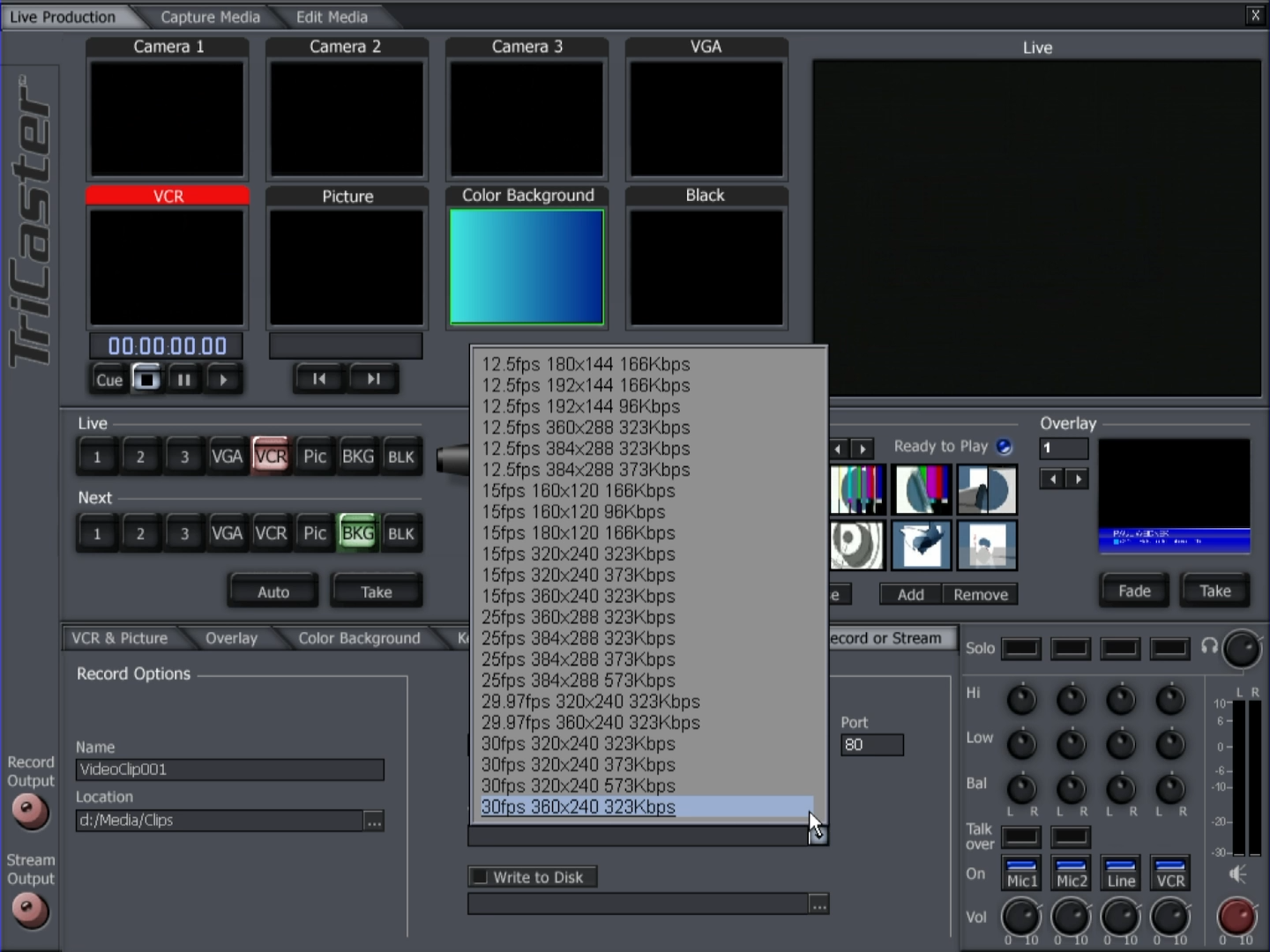
Task: Switch to the Live Production tab
Action: pyautogui.click(x=63, y=17)
